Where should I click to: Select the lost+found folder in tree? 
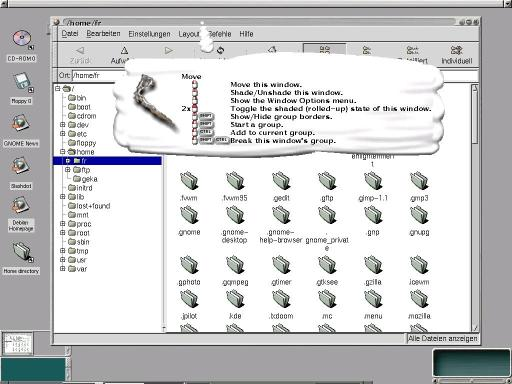tap(89, 206)
